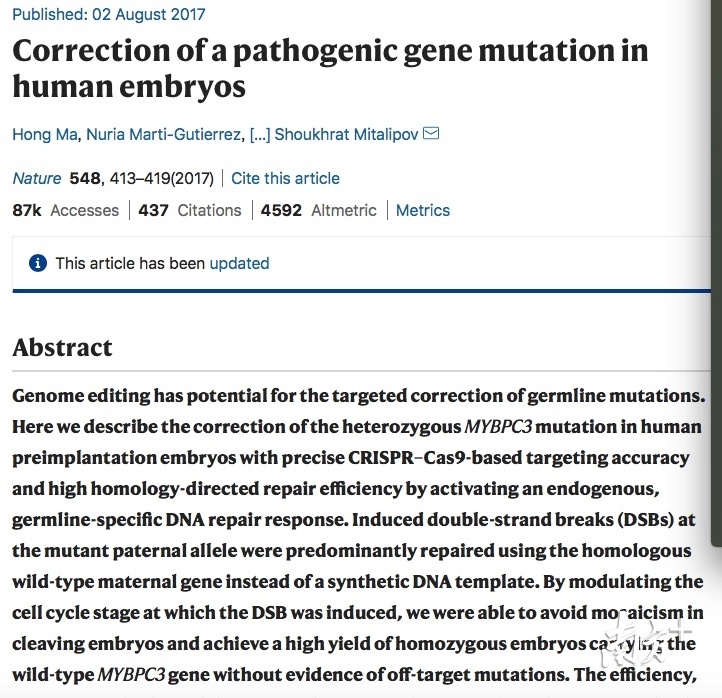
Task: Open the Metrics link
Action: point(423,210)
